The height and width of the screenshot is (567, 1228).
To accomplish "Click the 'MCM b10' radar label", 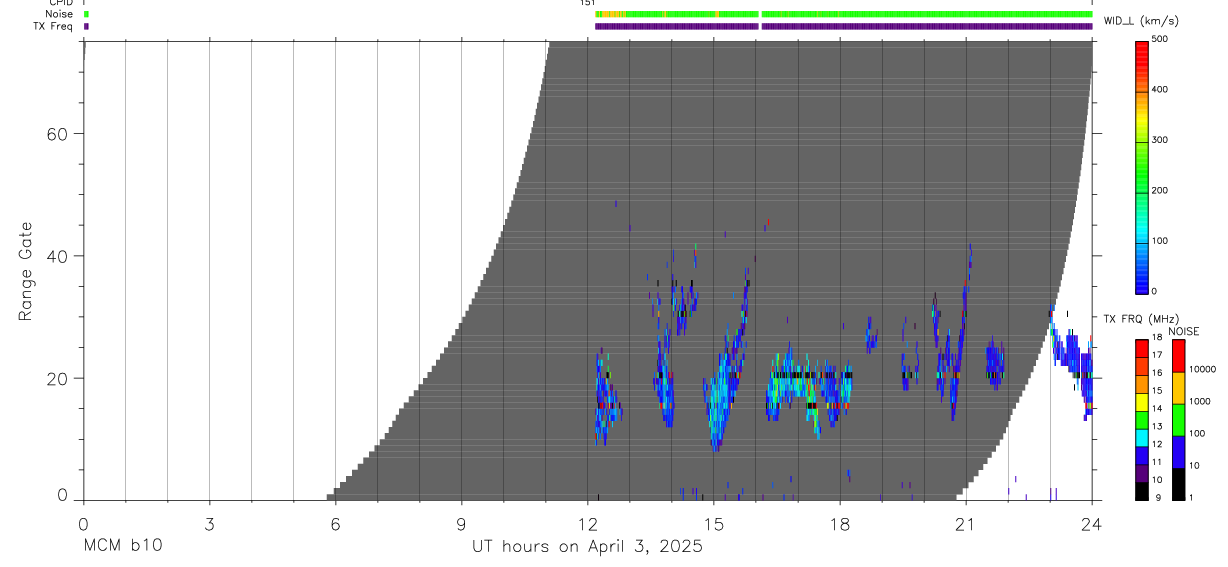I will pos(123,547).
